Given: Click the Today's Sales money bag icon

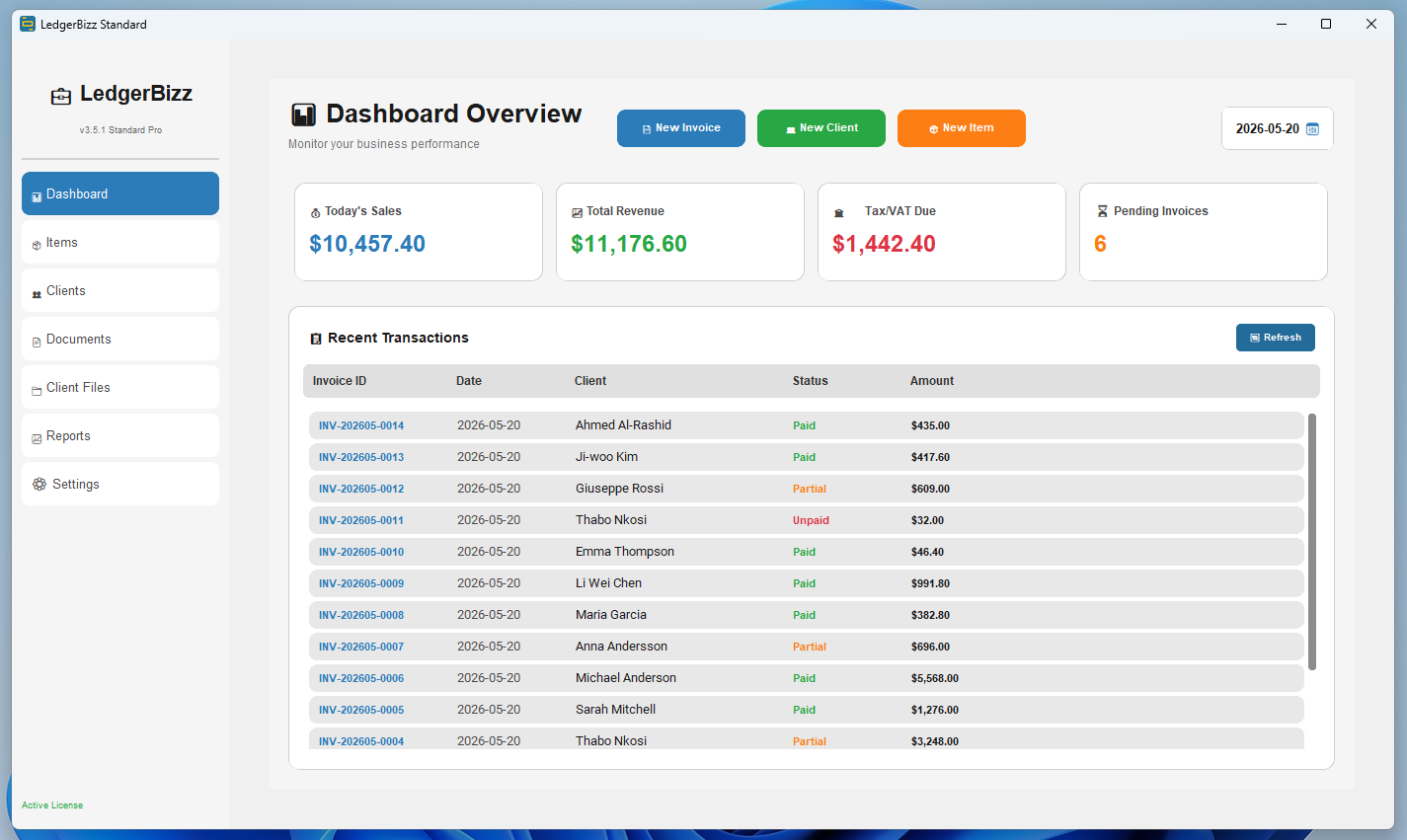Looking at the screenshot, I should [315, 212].
